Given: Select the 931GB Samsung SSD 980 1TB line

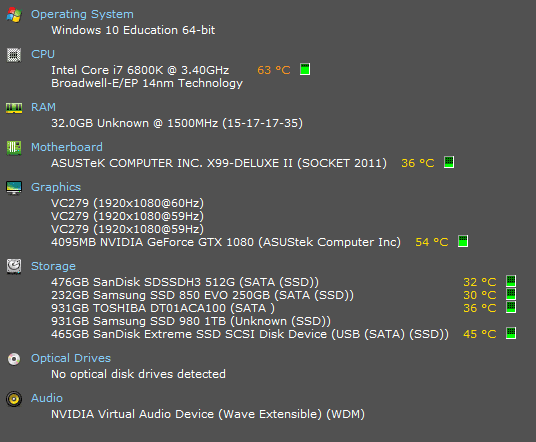Looking at the screenshot, I should 191,321.
